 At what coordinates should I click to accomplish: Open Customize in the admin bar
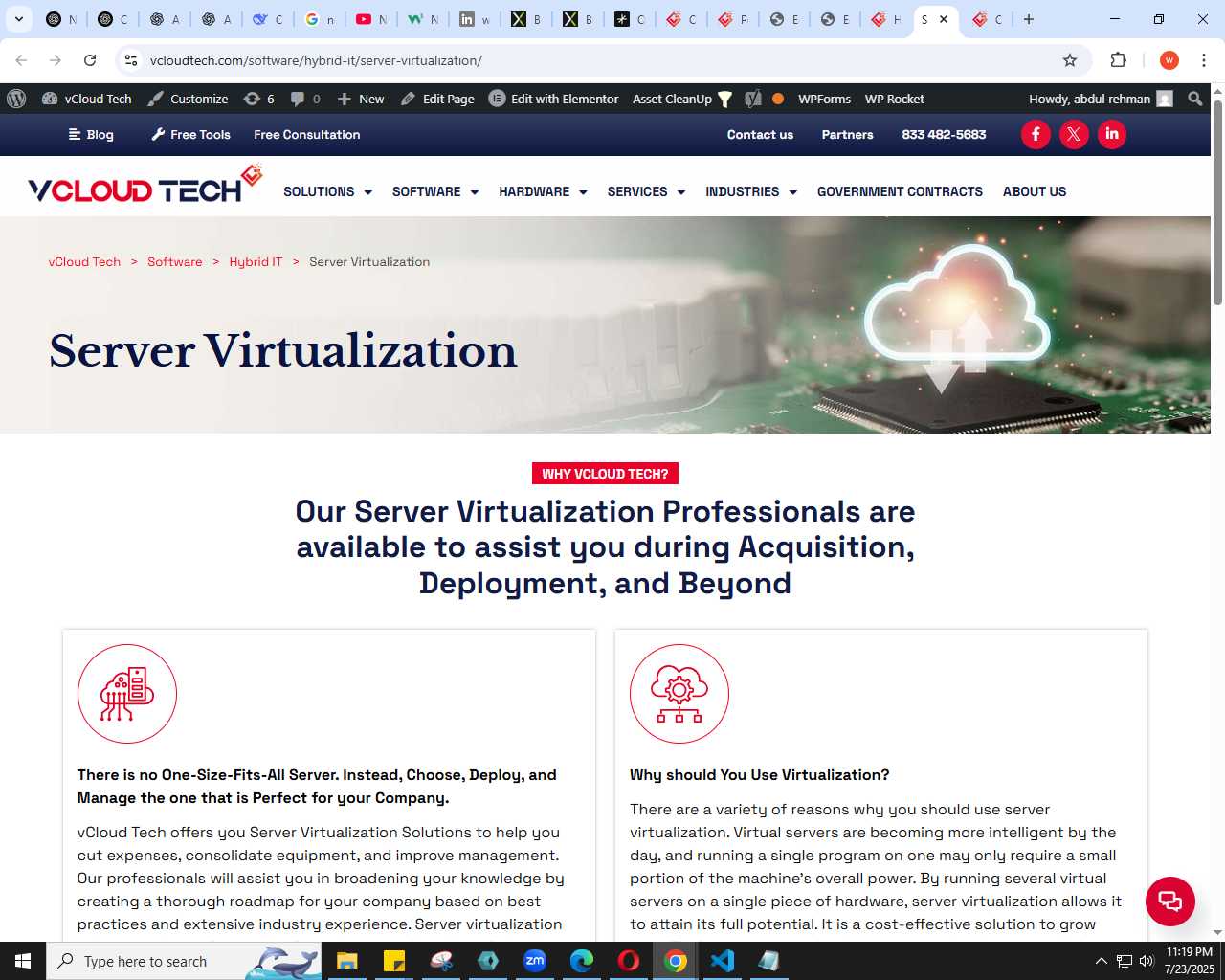[x=188, y=99]
